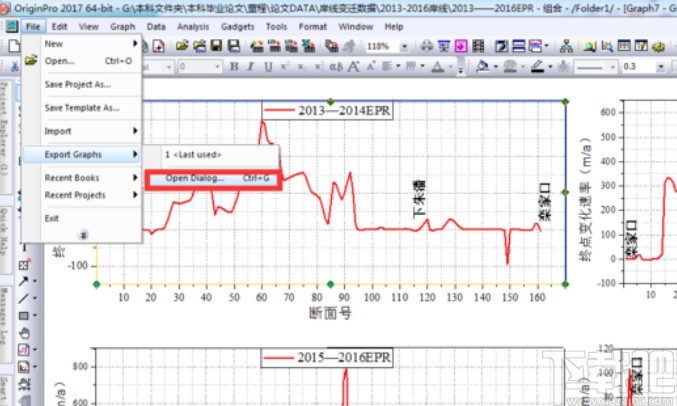Select the Line drawing tool
The width and height of the screenshot is (677, 406).
[23, 298]
